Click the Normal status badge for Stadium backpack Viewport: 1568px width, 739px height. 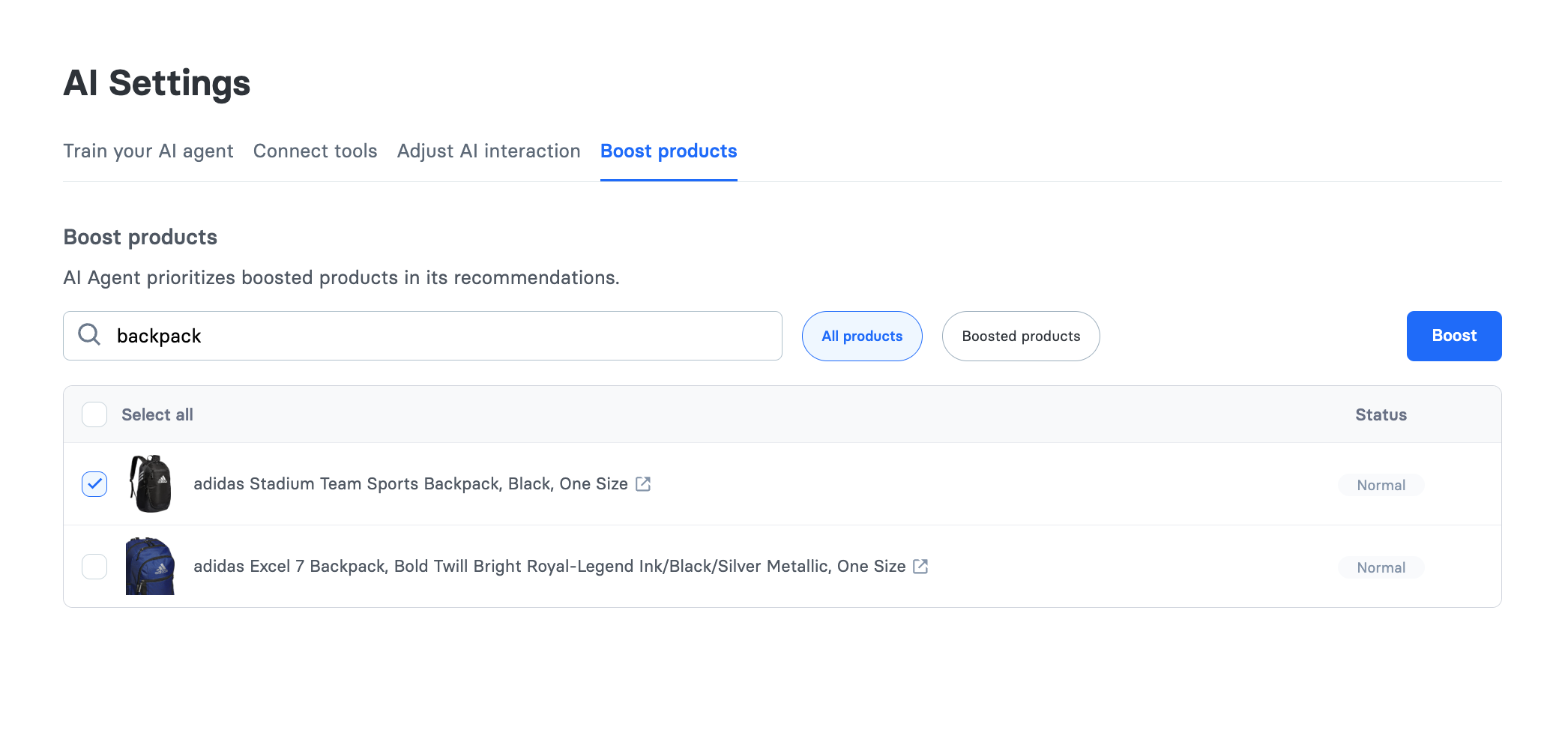[1380, 485]
